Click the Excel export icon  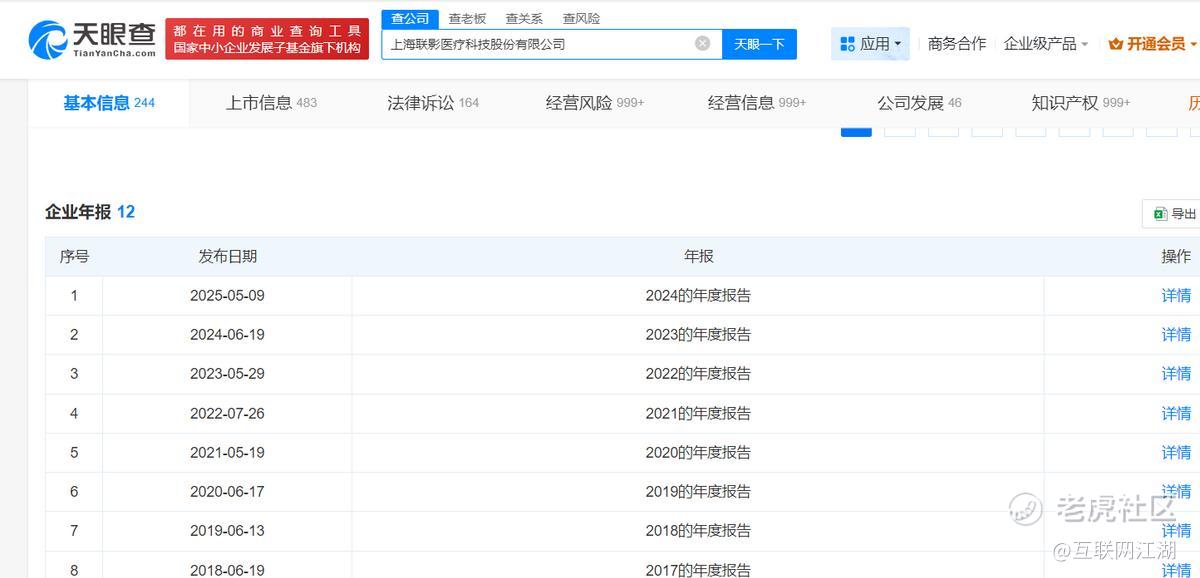click(1160, 214)
